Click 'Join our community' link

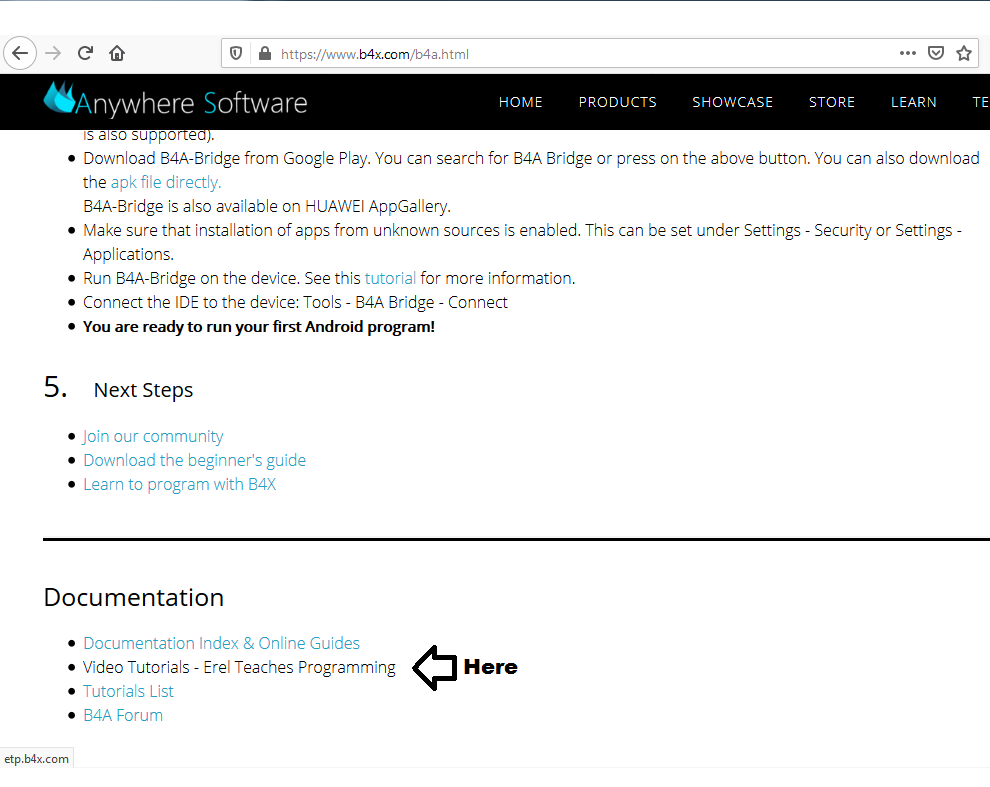point(153,436)
